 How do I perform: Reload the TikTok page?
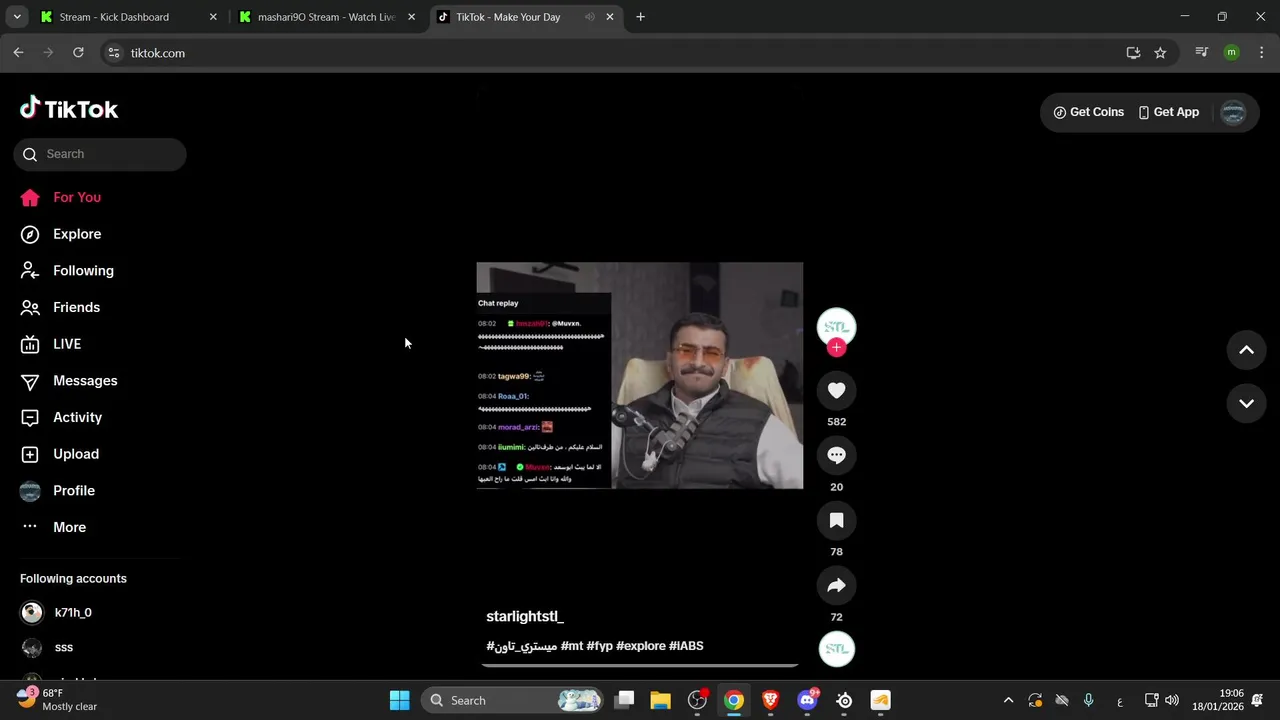pos(78,53)
